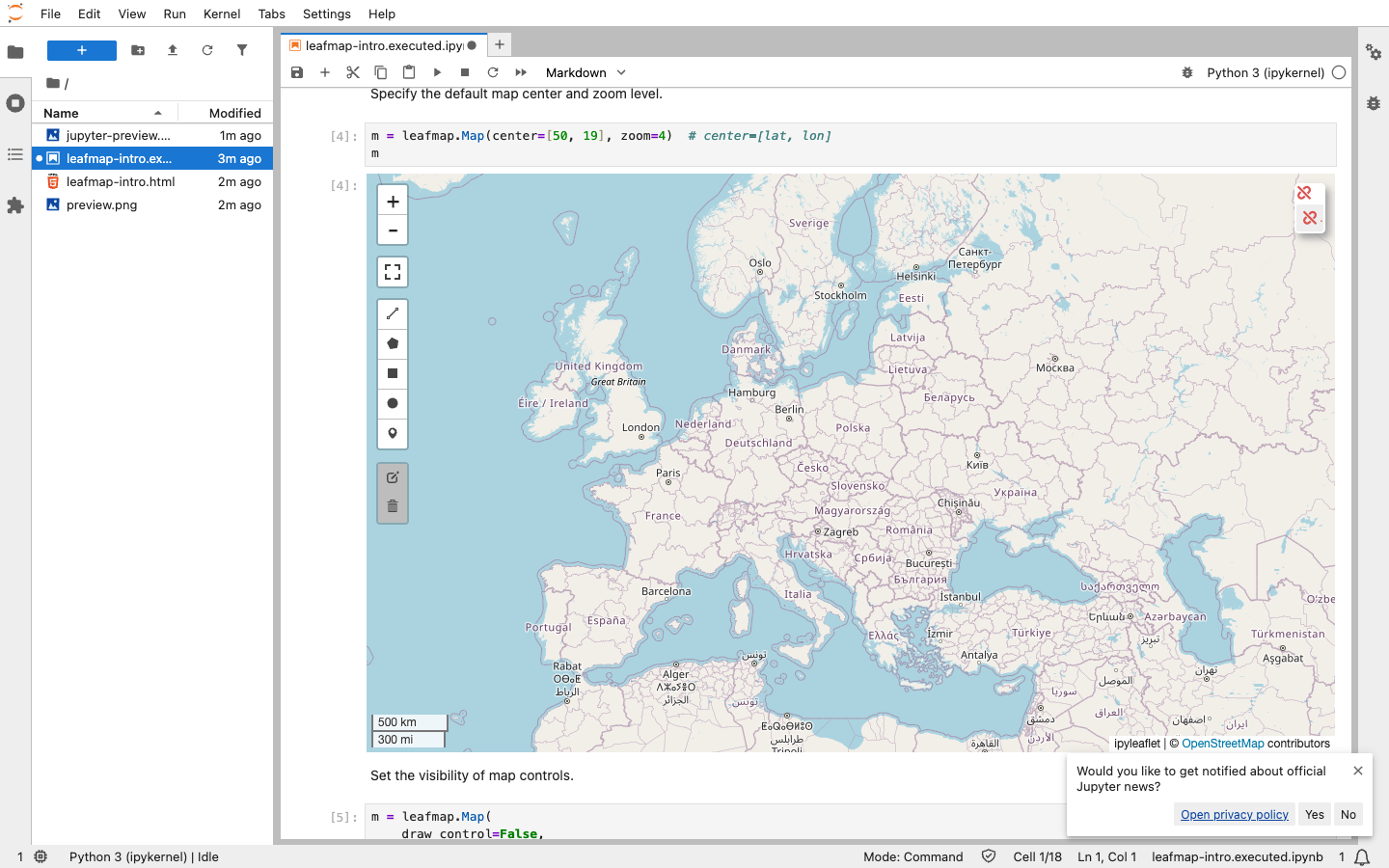Click Python 3 (ipykernel) kernel name
The width and height of the screenshot is (1389, 868).
[x=1266, y=72]
